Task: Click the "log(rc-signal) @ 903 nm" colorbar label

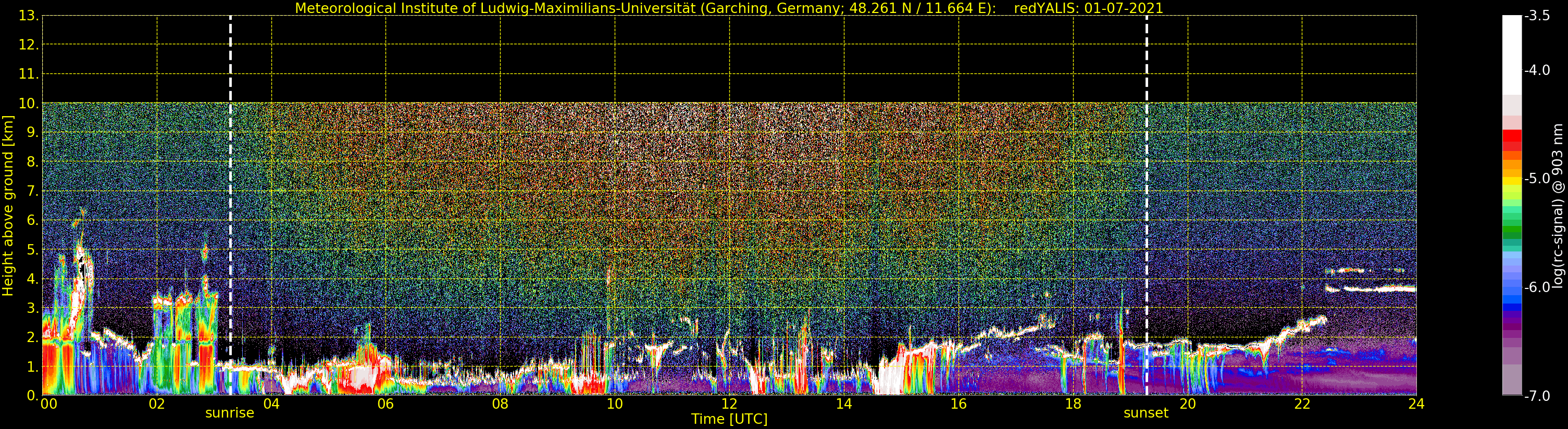Action: [1558, 206]
